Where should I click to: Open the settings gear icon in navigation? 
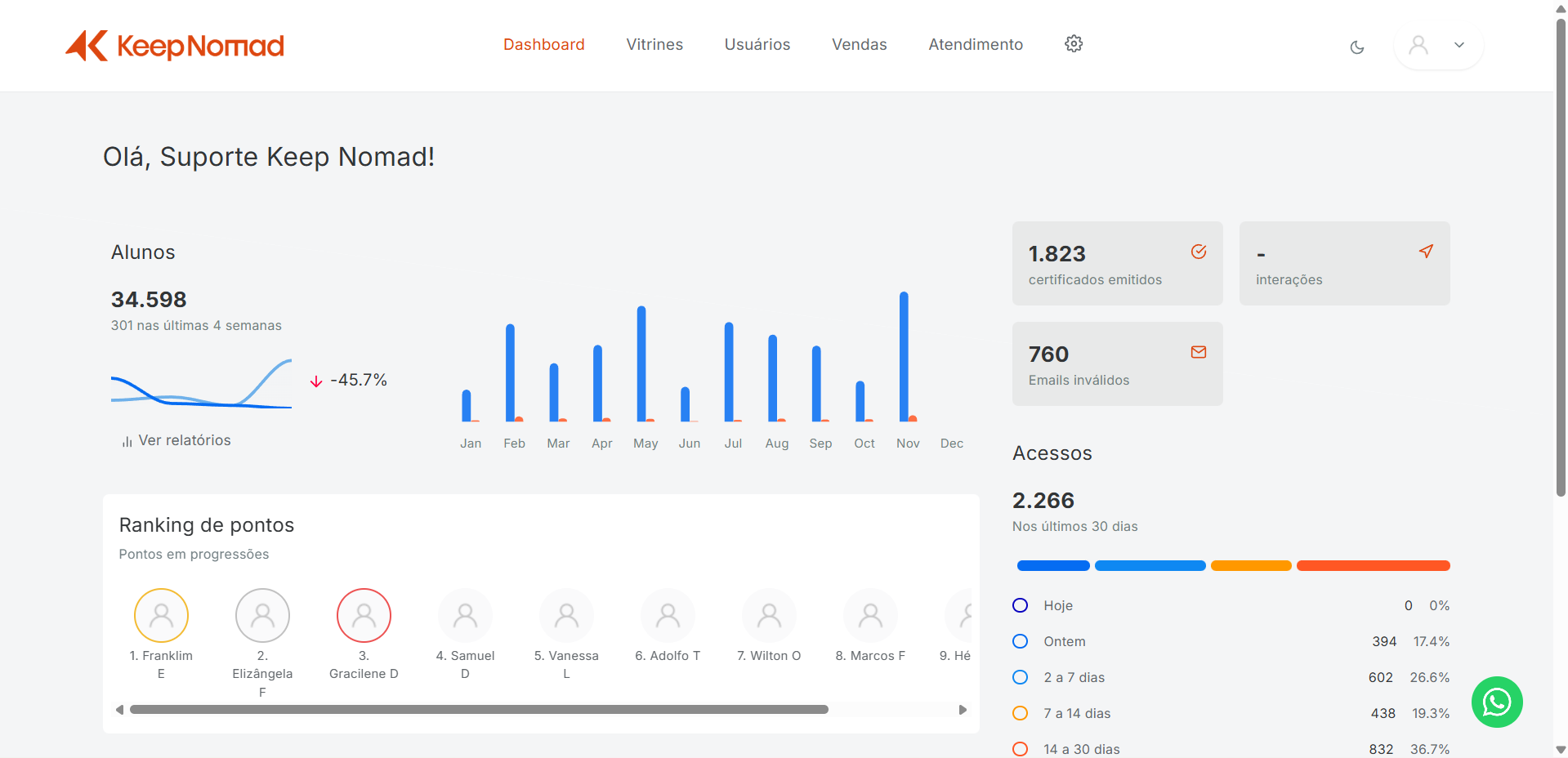point(1074,44)
